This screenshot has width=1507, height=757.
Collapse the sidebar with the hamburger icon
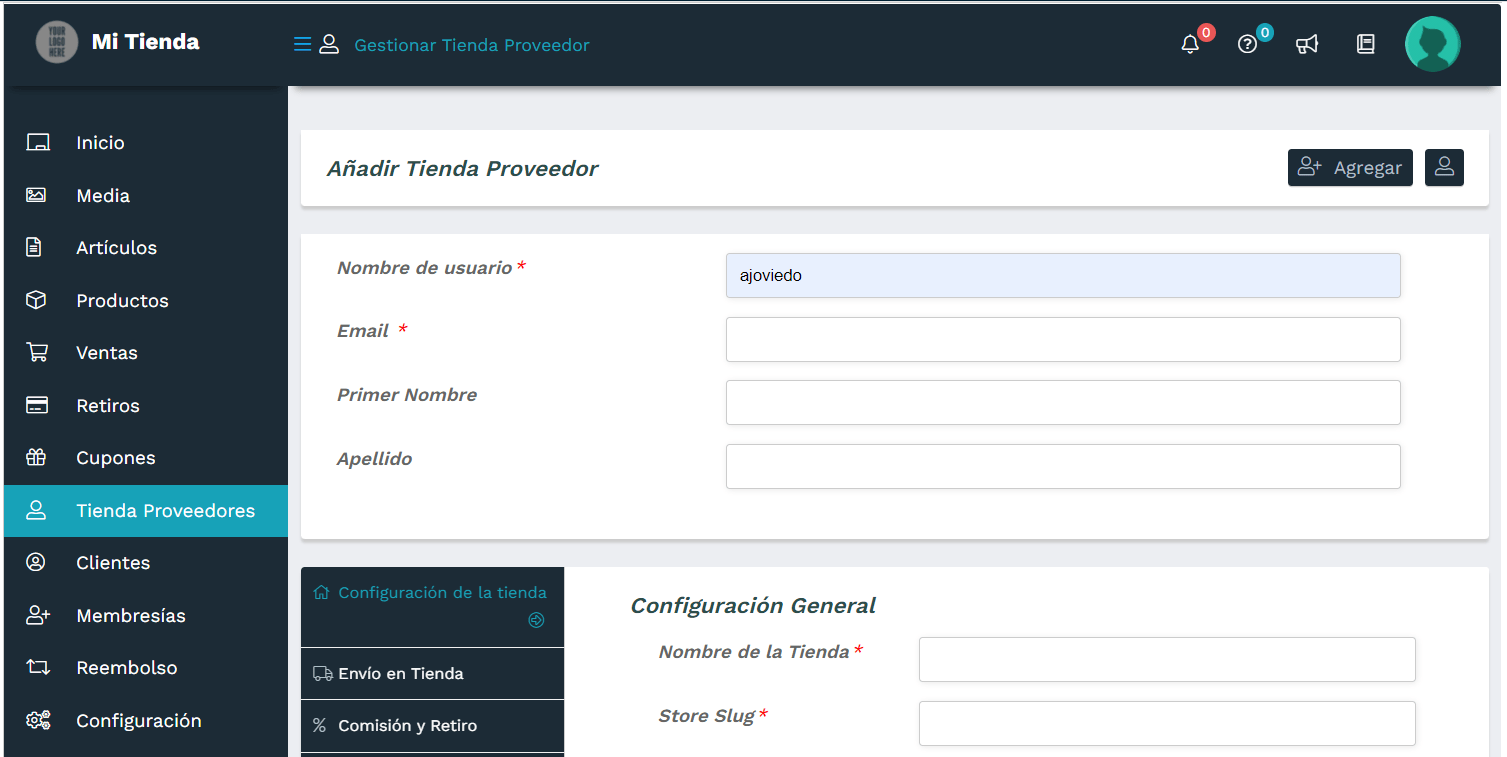coord(301,44)
